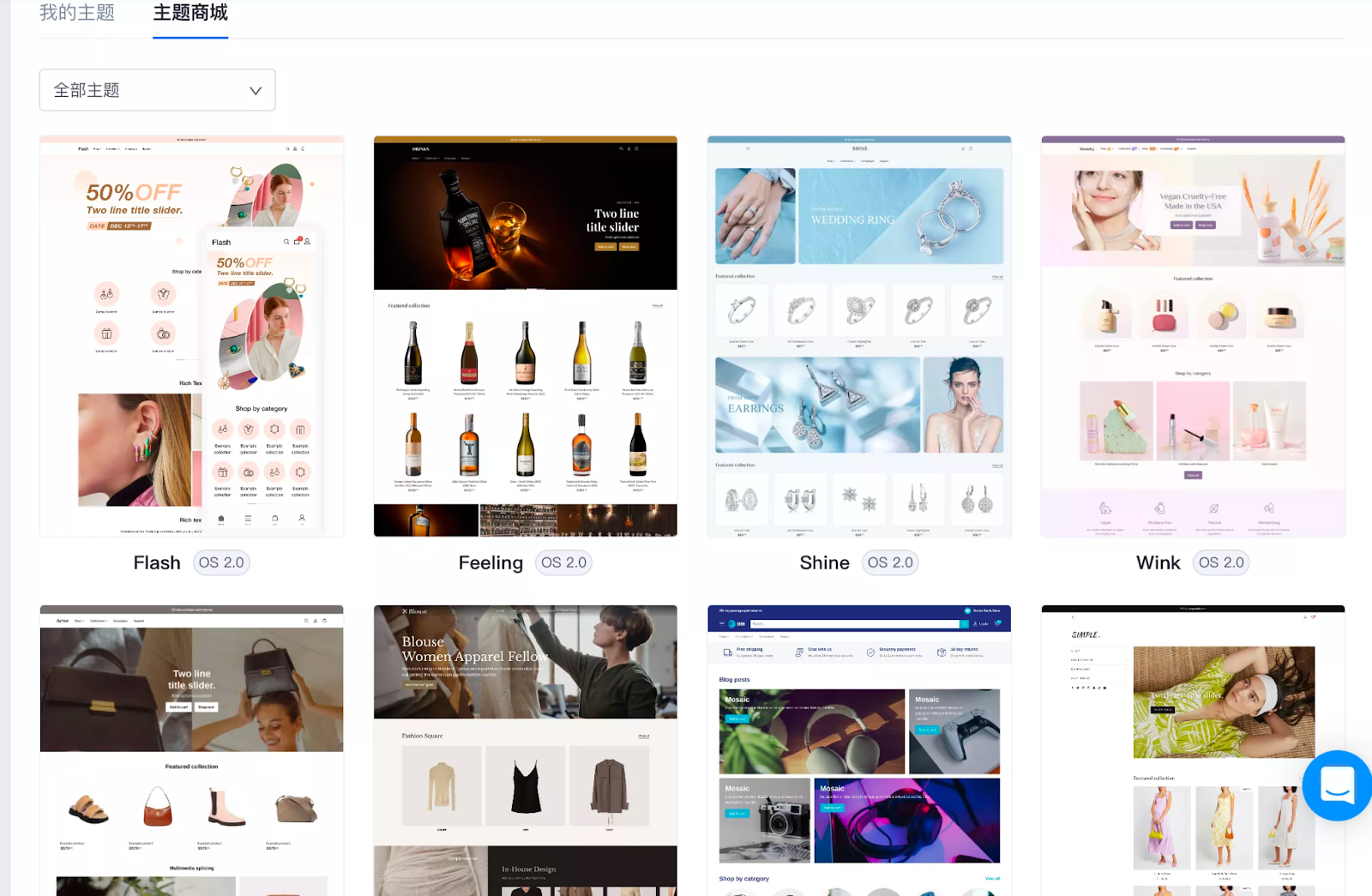Open the Flash theme preview thumbnail
Image resolution: width=1372 pixels, height=896 pixels.
point(191,336)
